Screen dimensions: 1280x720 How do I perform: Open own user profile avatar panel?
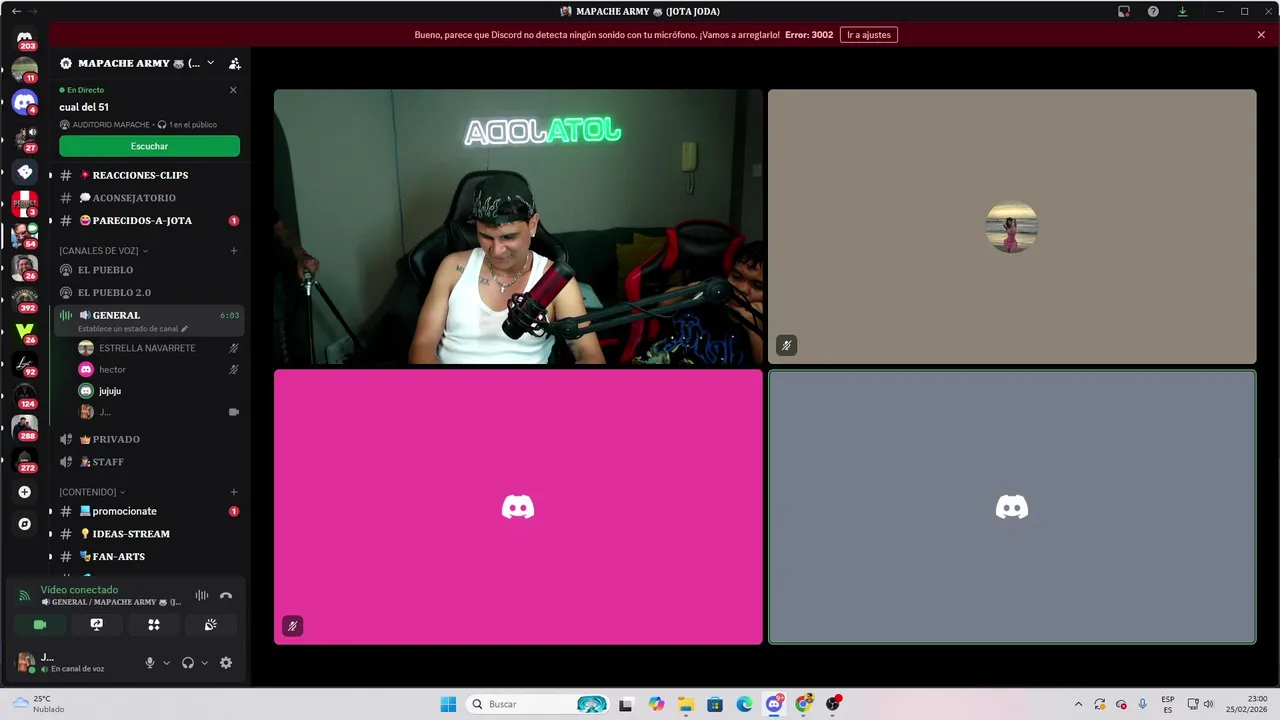click(74, 662)
